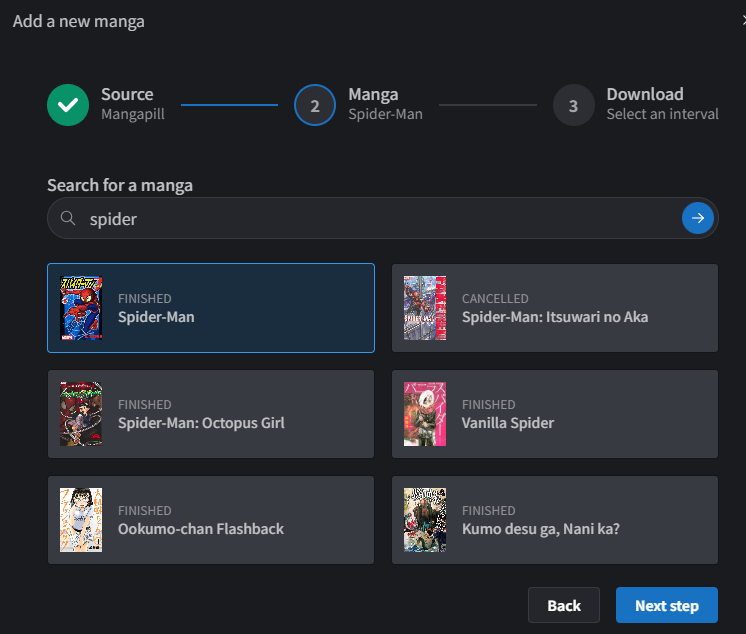Click Kumo desu ga, Nani ka? cover
The width and height of the screenshot is (746, 634).
425,520
